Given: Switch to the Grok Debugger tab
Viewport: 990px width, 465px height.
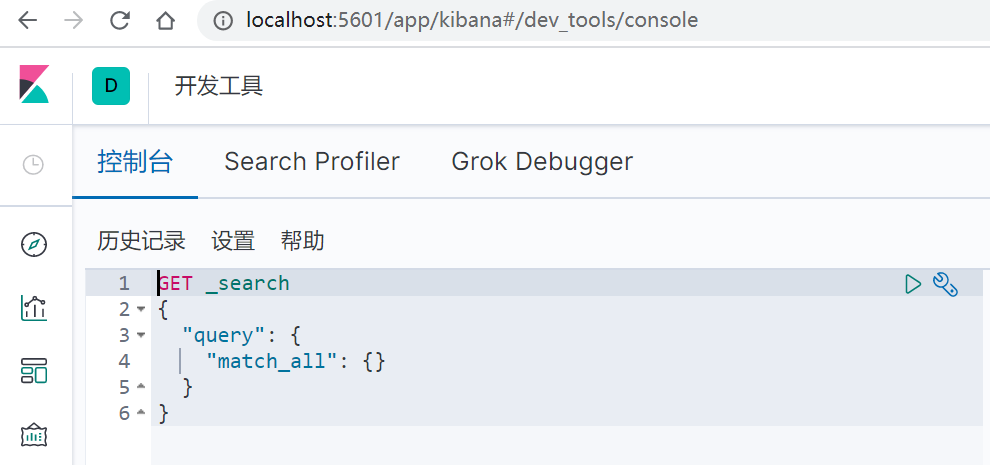Looking at the screenshot, I should [542, 162].
